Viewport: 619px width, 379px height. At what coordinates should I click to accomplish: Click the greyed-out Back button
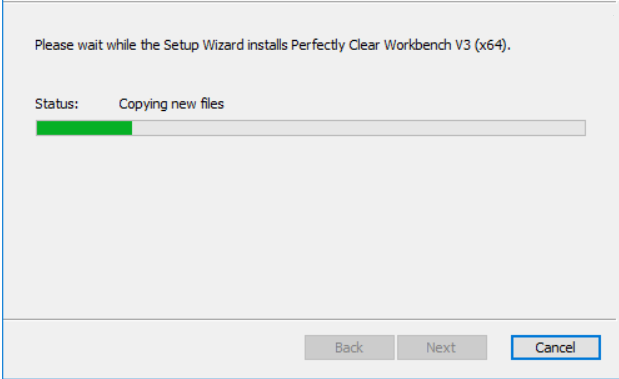pyautogui.click(x=349, y=347)
